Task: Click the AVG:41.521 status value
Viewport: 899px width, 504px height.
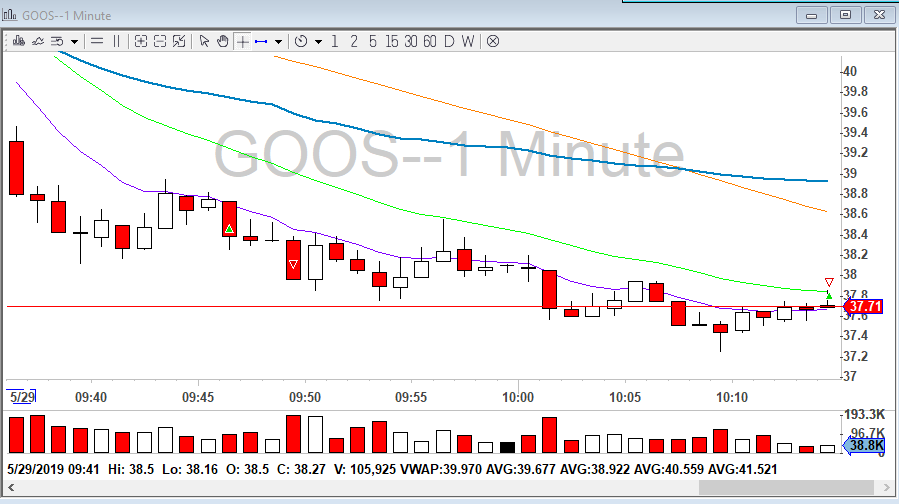Action: coord(742,469)
